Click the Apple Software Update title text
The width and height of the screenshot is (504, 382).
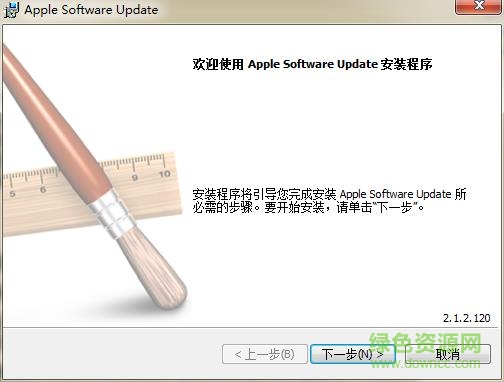[x=91, y=10]
